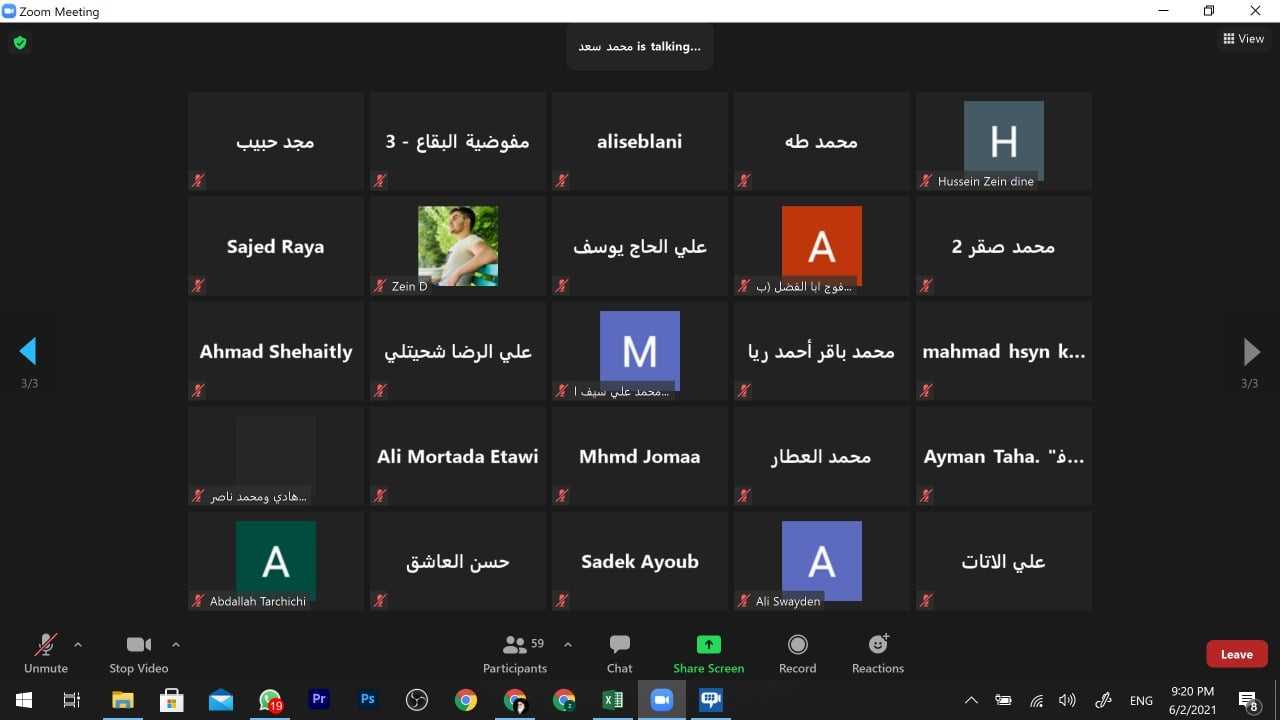Open the Participants list

pos(515,653)
